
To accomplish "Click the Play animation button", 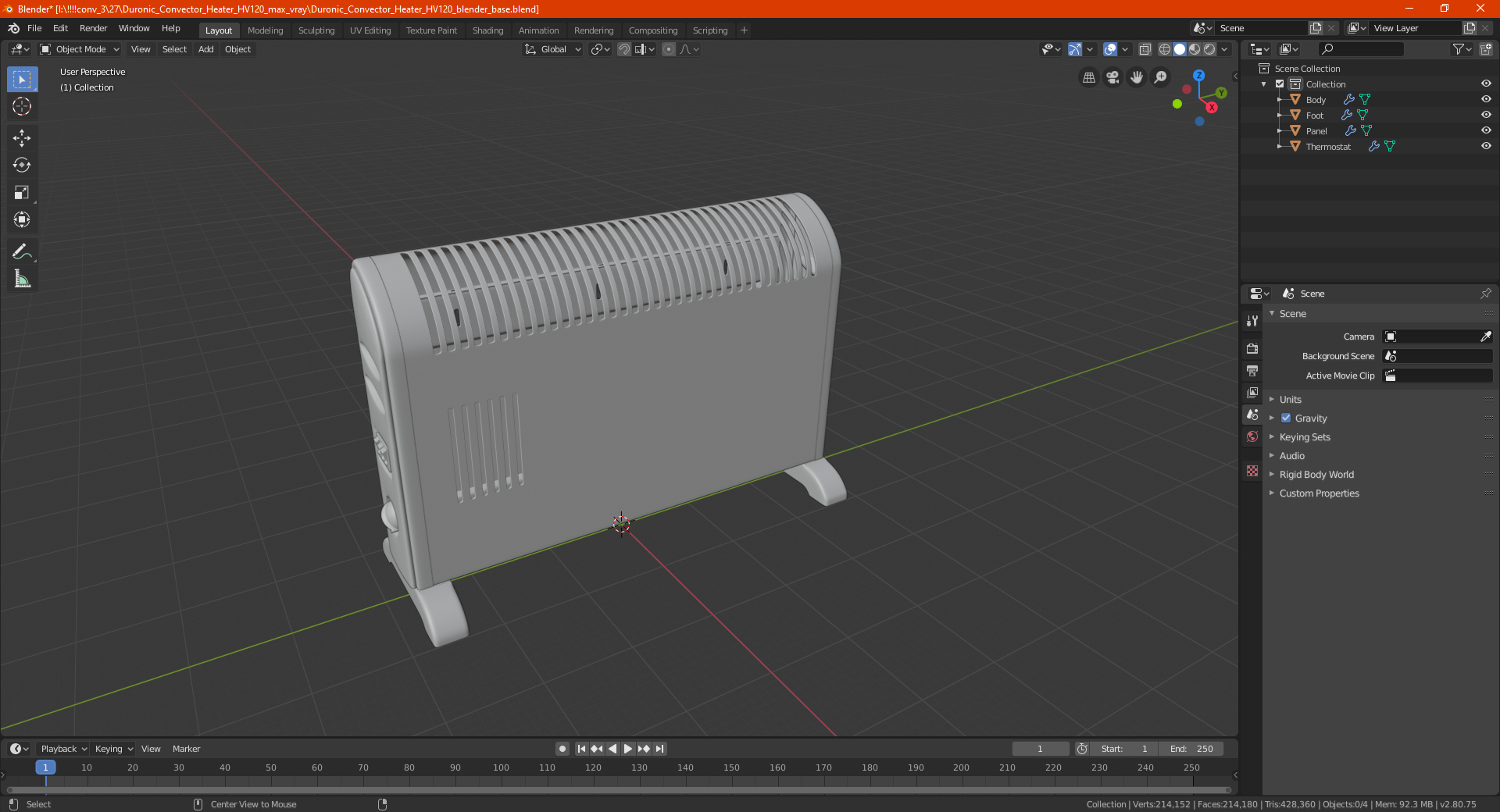I will coord(627,749).
